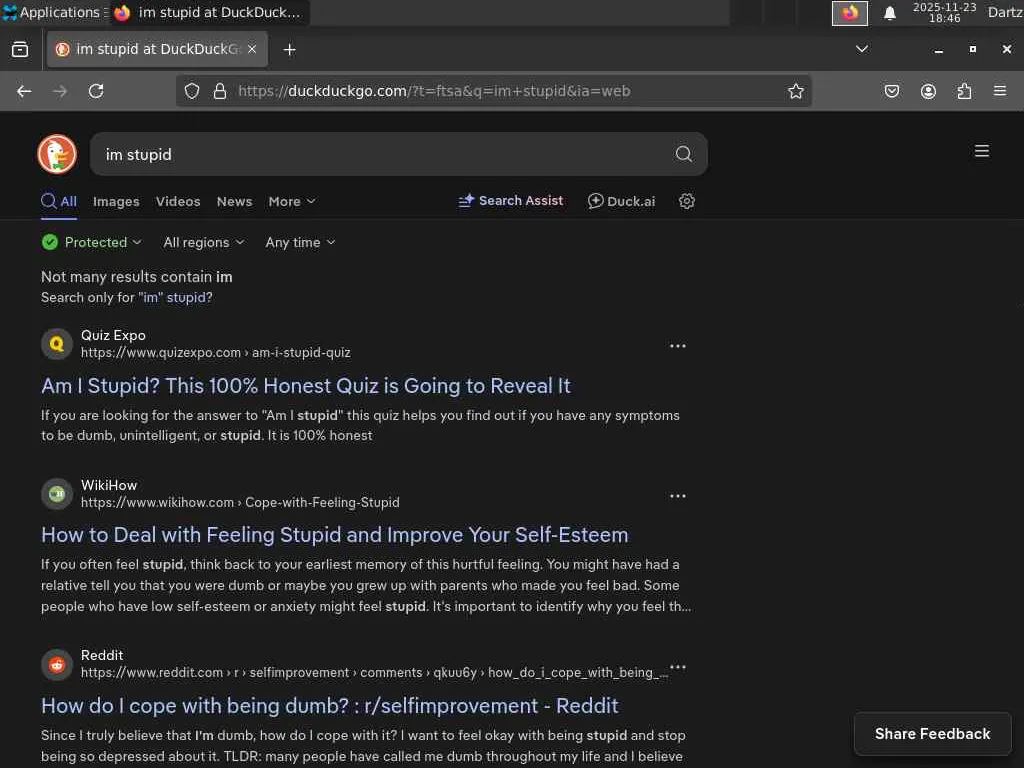The image size is (1024, 768).
Task: Switch to Images results tab
Action: tap(116, 202)
